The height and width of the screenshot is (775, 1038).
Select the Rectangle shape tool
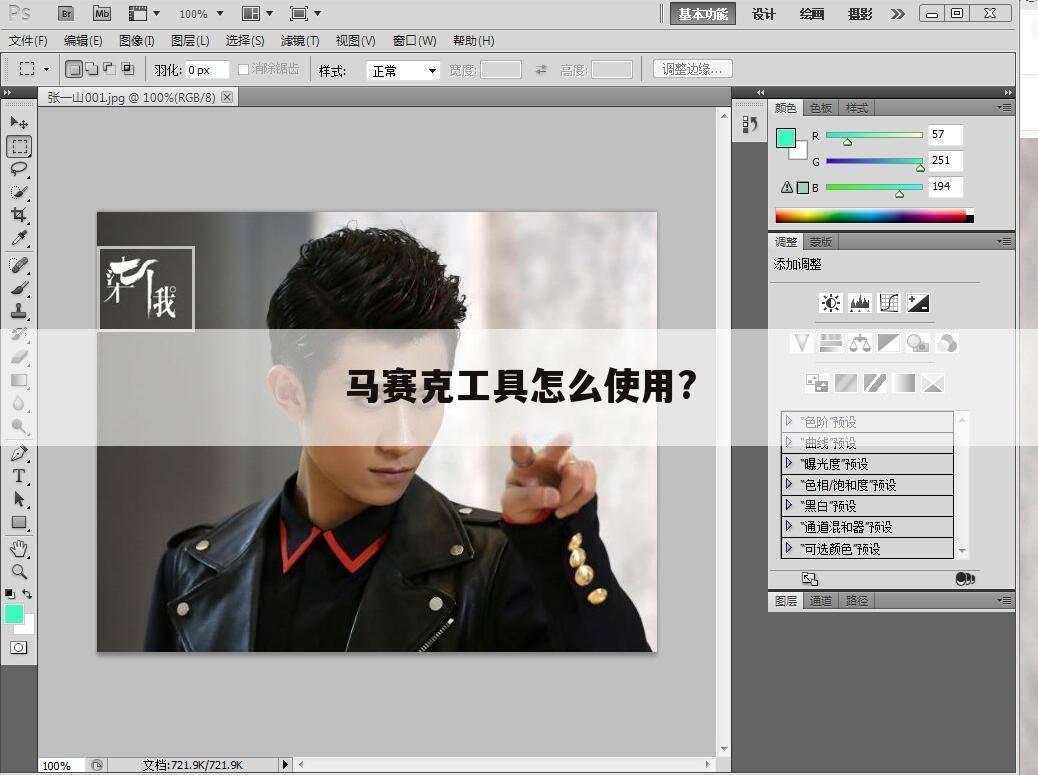[19, 522]
